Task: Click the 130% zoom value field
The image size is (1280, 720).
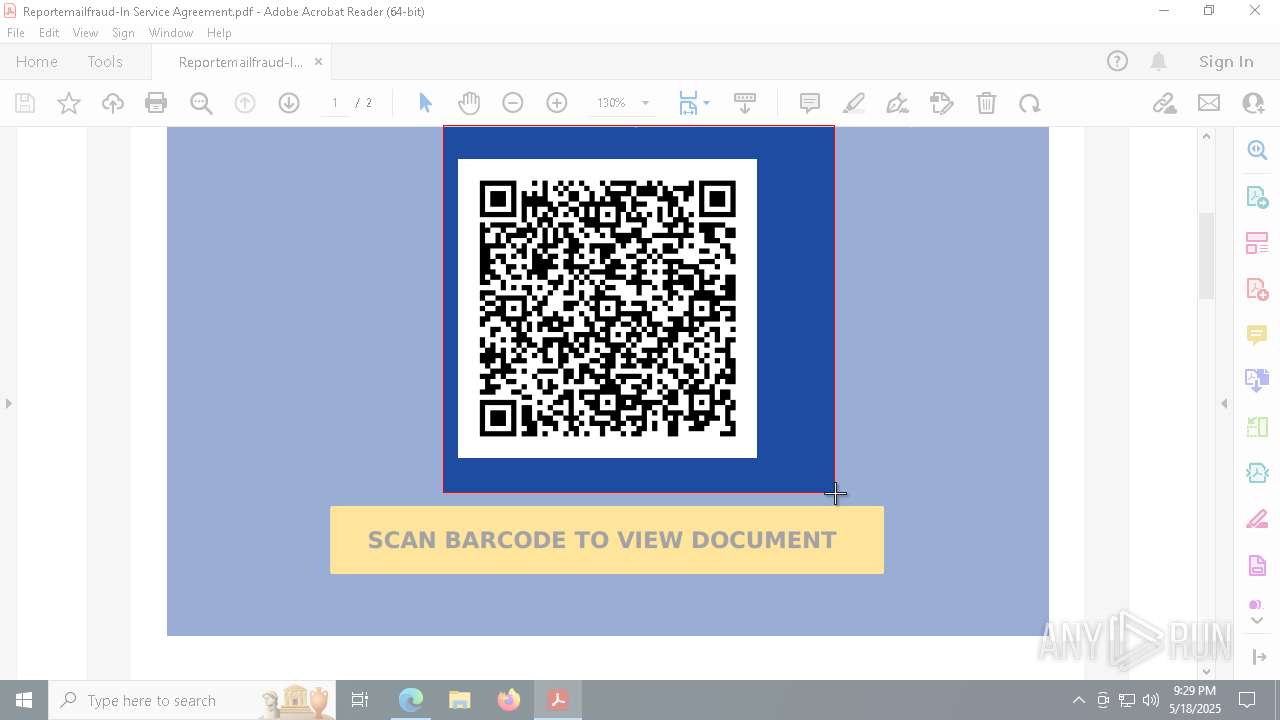Action: (611, 103)
